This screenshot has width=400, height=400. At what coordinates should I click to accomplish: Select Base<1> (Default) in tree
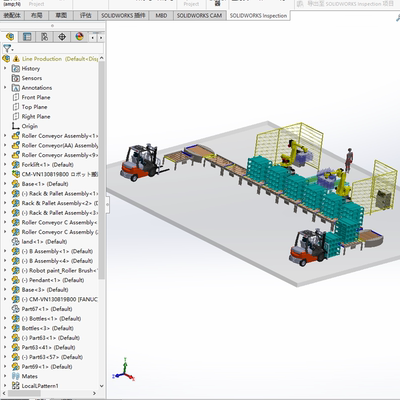coord(45,184)
